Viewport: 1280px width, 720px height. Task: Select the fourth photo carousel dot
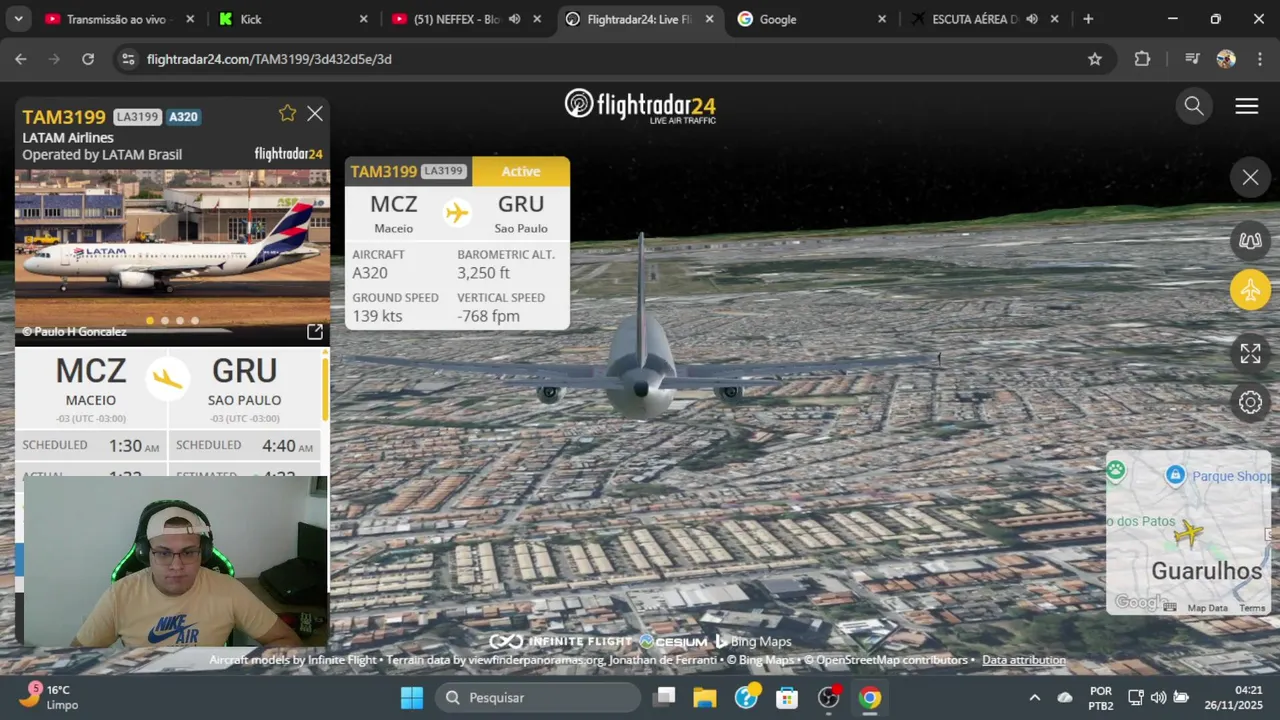point(195,321)
